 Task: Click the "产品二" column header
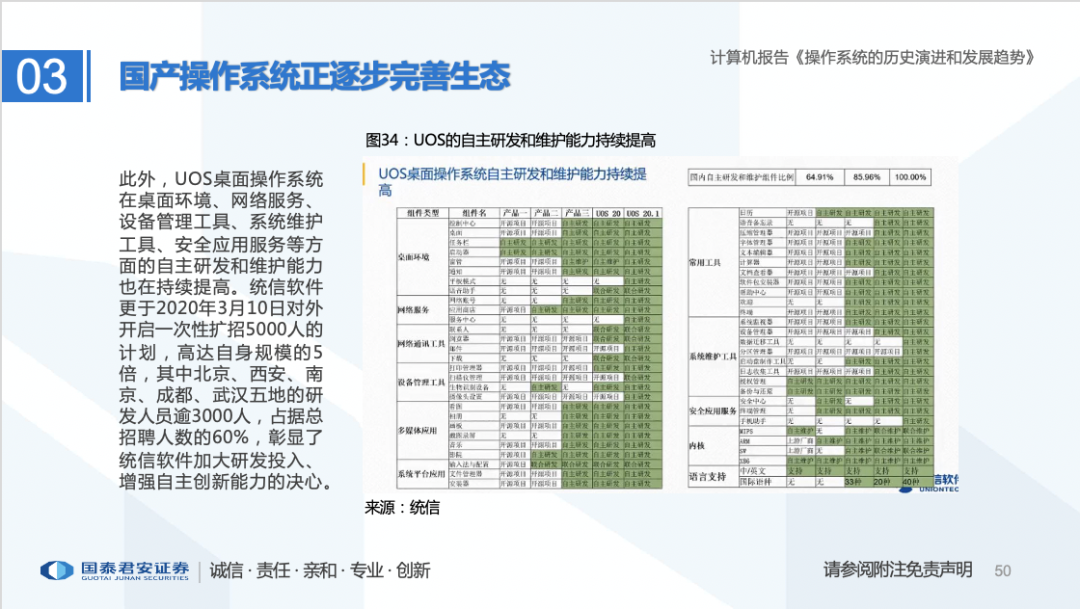click(x=546, y=213)
